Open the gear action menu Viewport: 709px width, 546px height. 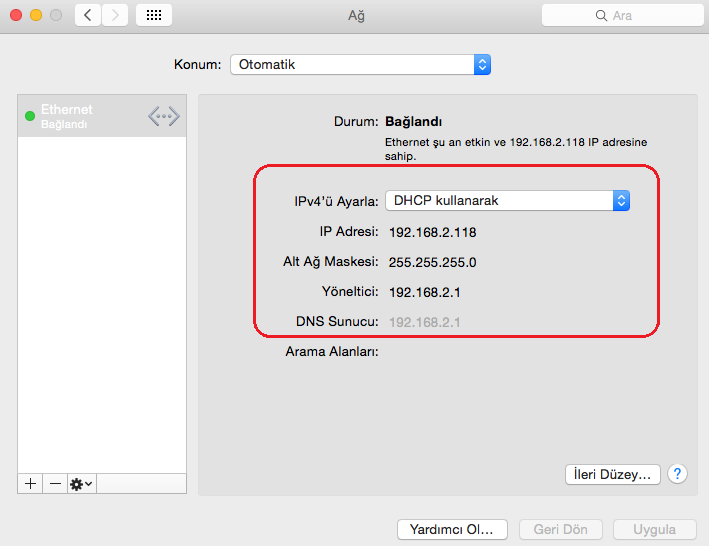(81, 483)
